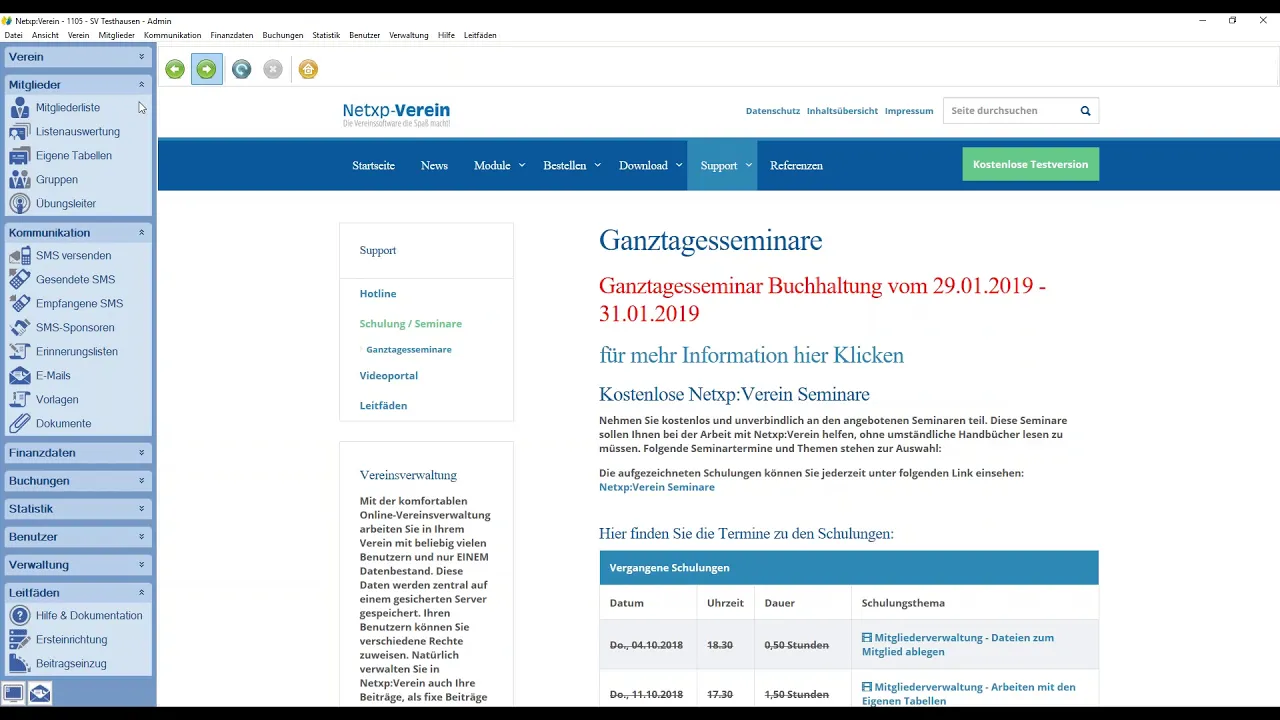
Task: Click the Hotline link in Support menu
Action: 378,293
